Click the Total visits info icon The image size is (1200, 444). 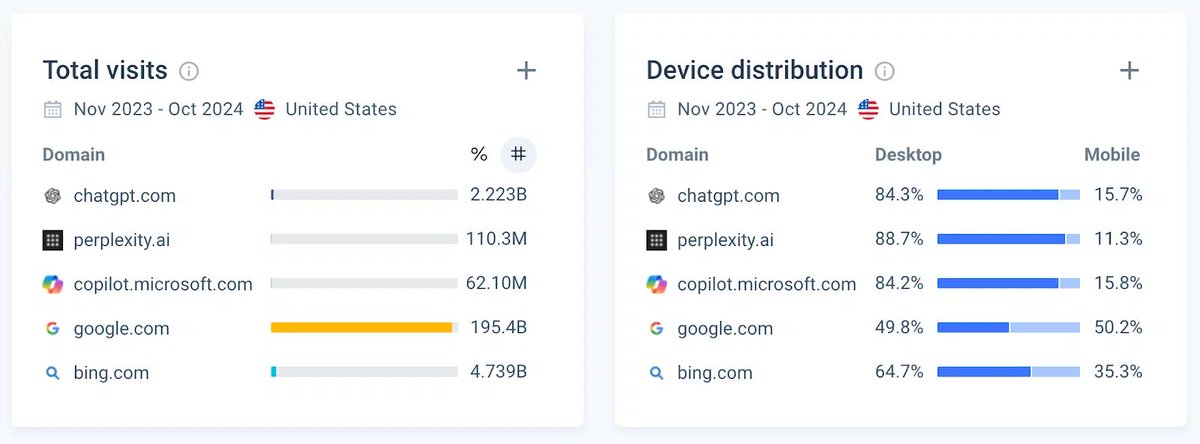click(x=189, y=71)
